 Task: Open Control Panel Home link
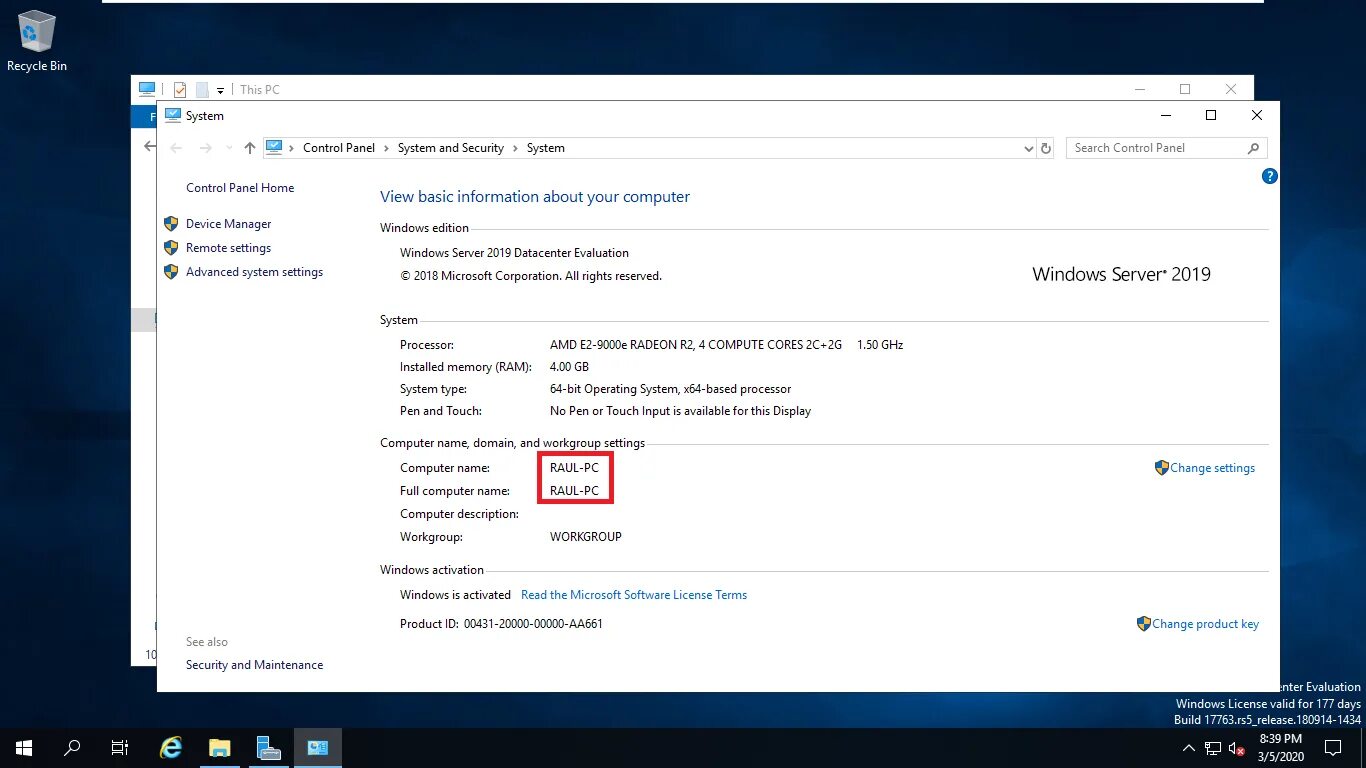pos(240,188)
